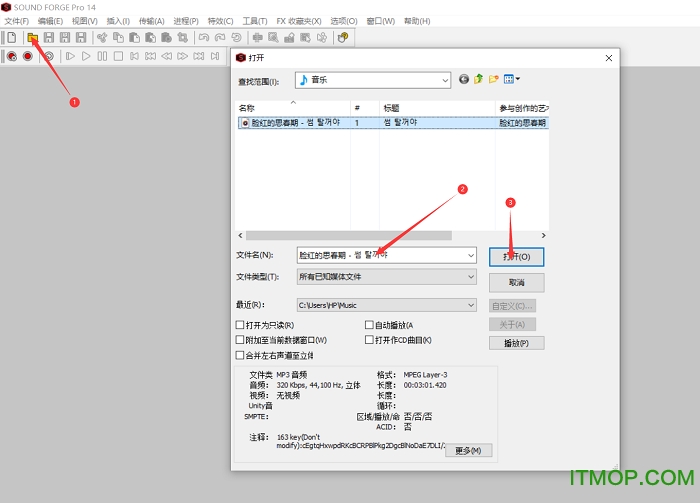Check the 合并左右声道至立体 checkbox

pos(240,354)
